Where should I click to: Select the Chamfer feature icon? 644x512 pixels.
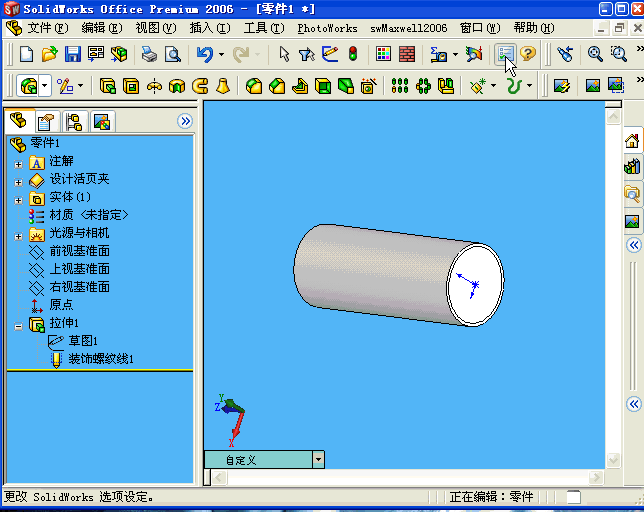tap(277, 86)
